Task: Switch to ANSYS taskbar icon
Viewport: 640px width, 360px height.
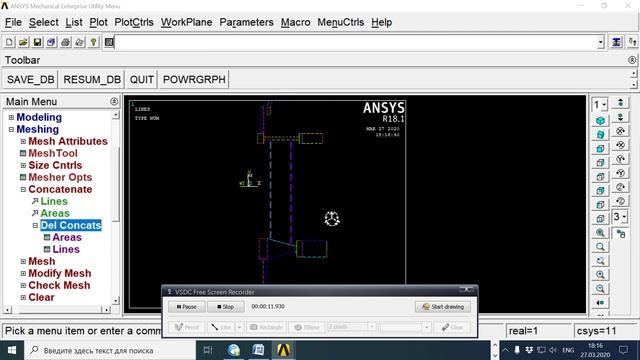Action: coord(283,350)
